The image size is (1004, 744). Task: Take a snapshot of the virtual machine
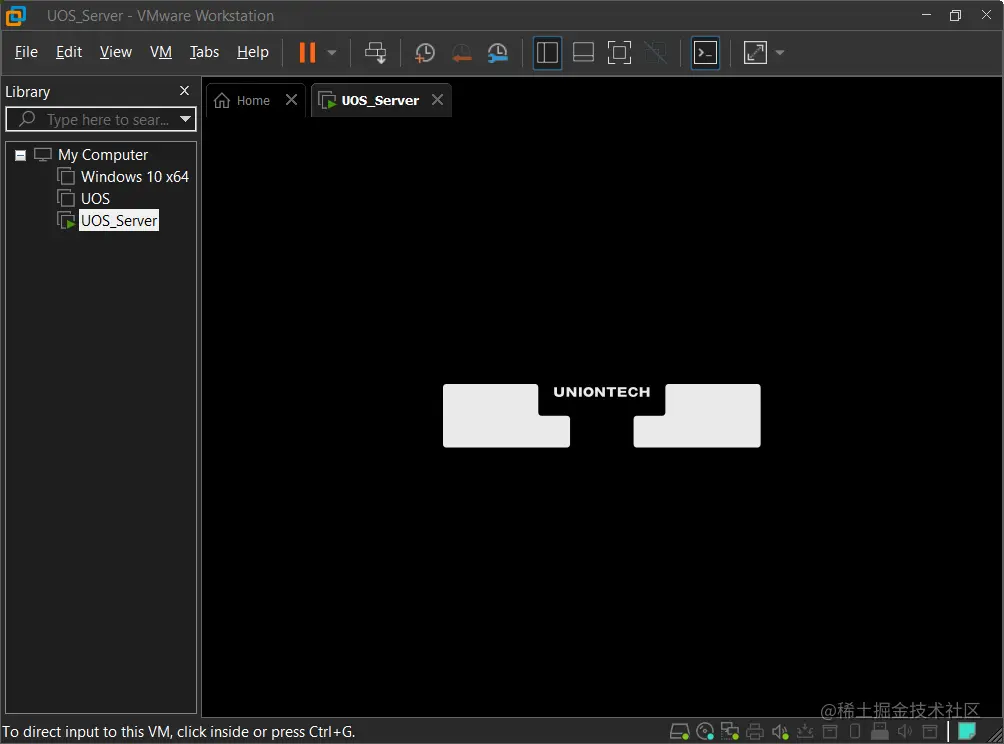(x=424, y=52)
